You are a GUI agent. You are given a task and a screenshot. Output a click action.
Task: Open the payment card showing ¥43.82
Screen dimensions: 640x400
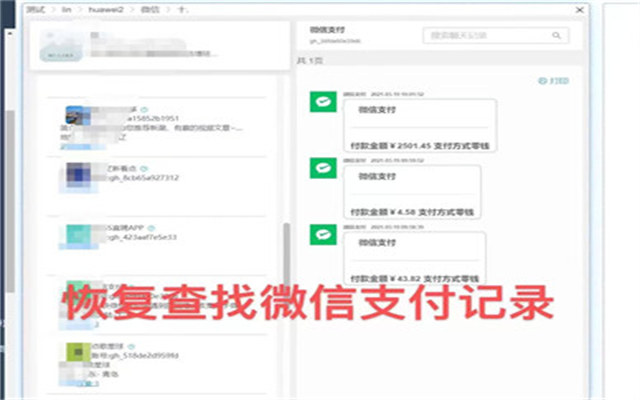tap(415, 258)
